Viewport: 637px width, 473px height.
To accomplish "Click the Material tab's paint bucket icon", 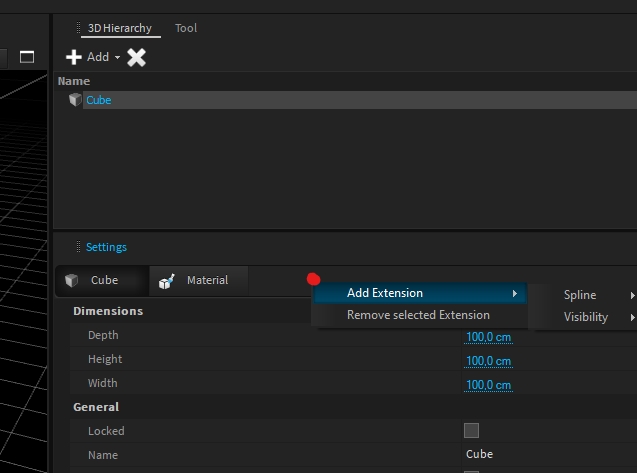I will click(167, 281).
